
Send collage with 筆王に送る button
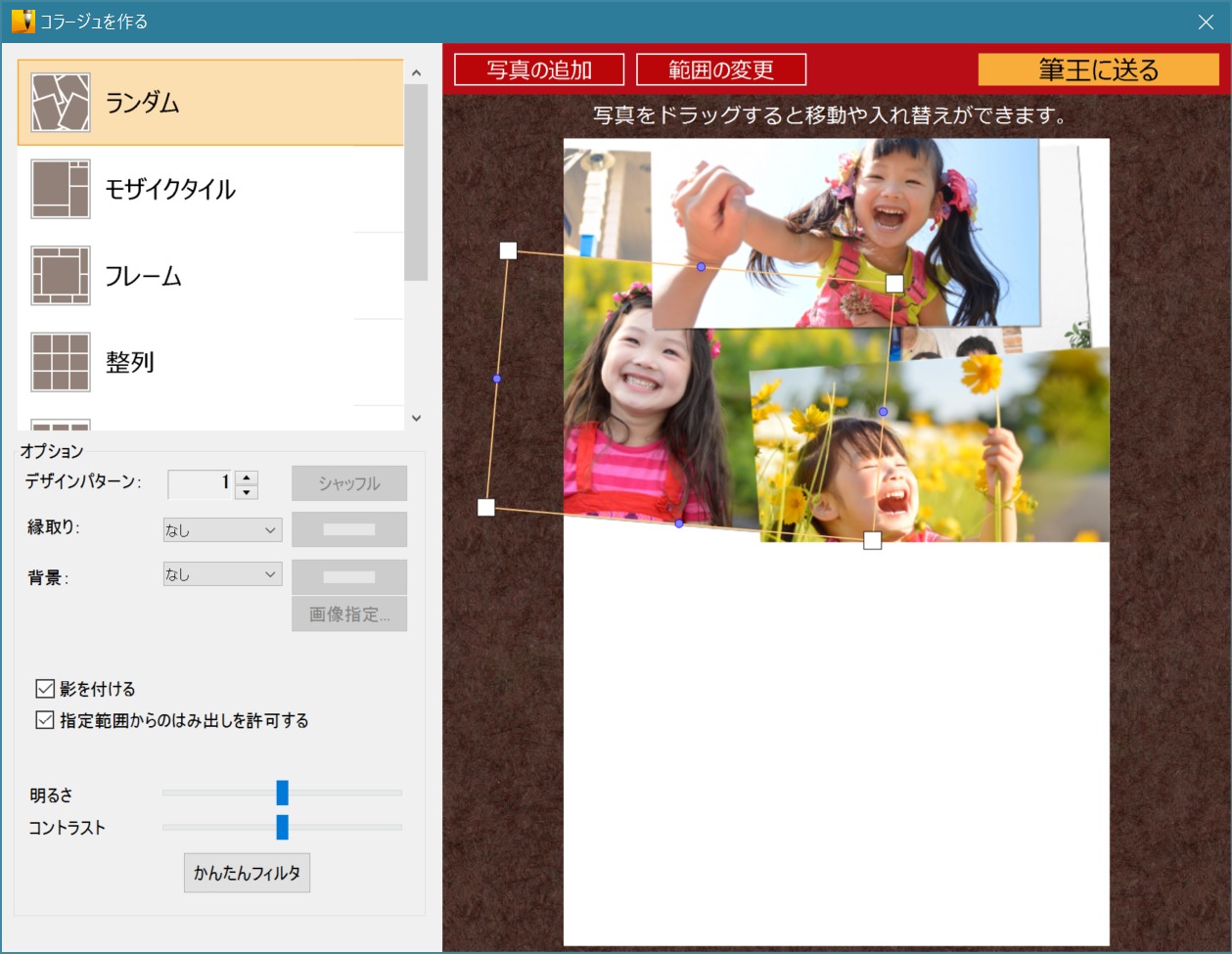tap(1099, 69)
